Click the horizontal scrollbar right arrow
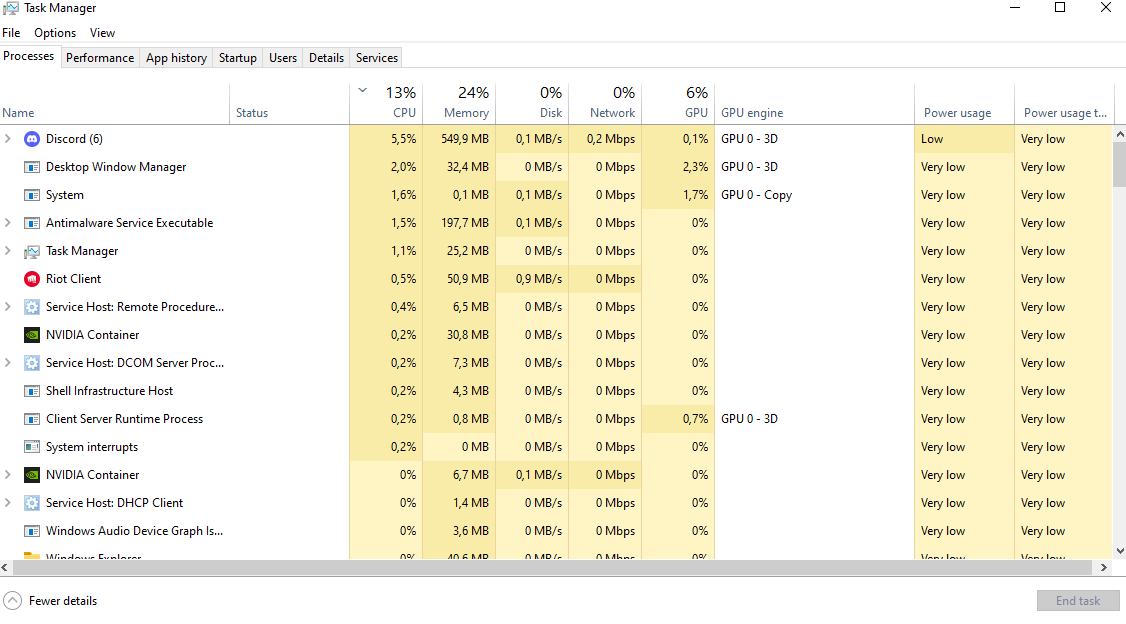Viewport: 1126px width, 624px height. (x=1104, y=567)
